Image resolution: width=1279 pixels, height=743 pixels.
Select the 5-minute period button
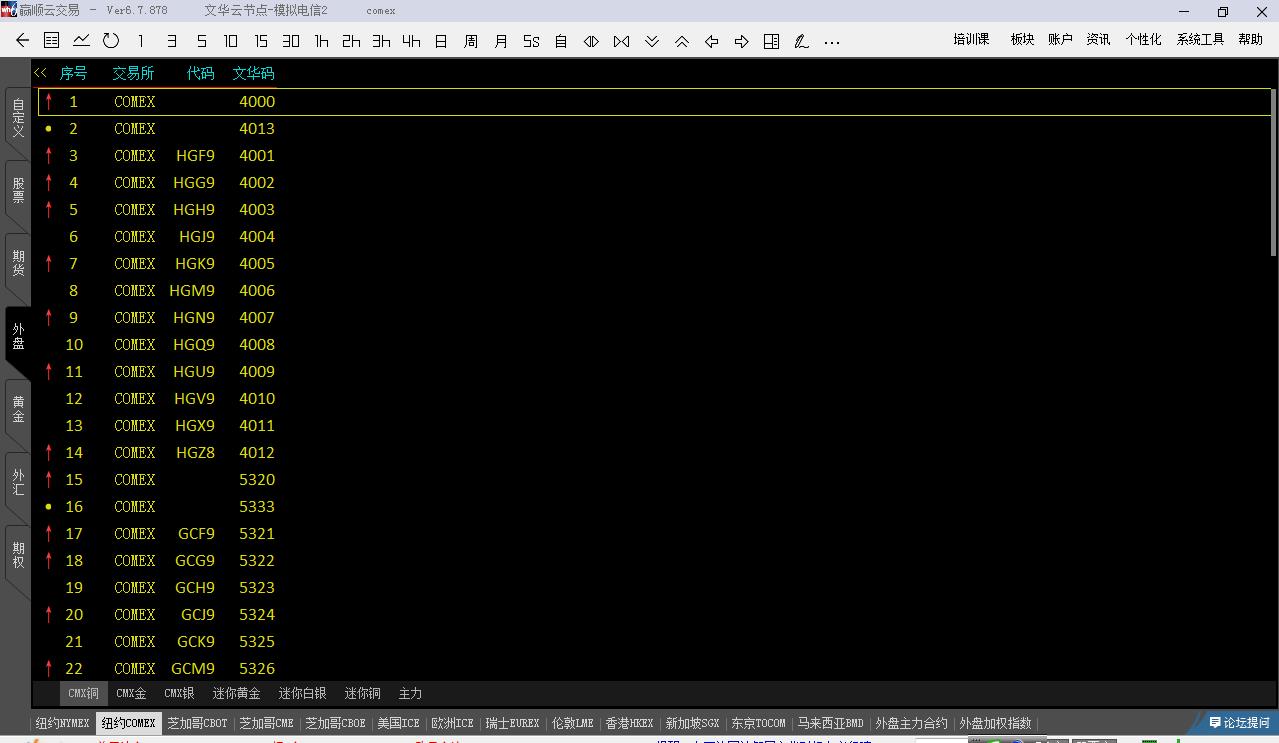click(x=201, y=41)
